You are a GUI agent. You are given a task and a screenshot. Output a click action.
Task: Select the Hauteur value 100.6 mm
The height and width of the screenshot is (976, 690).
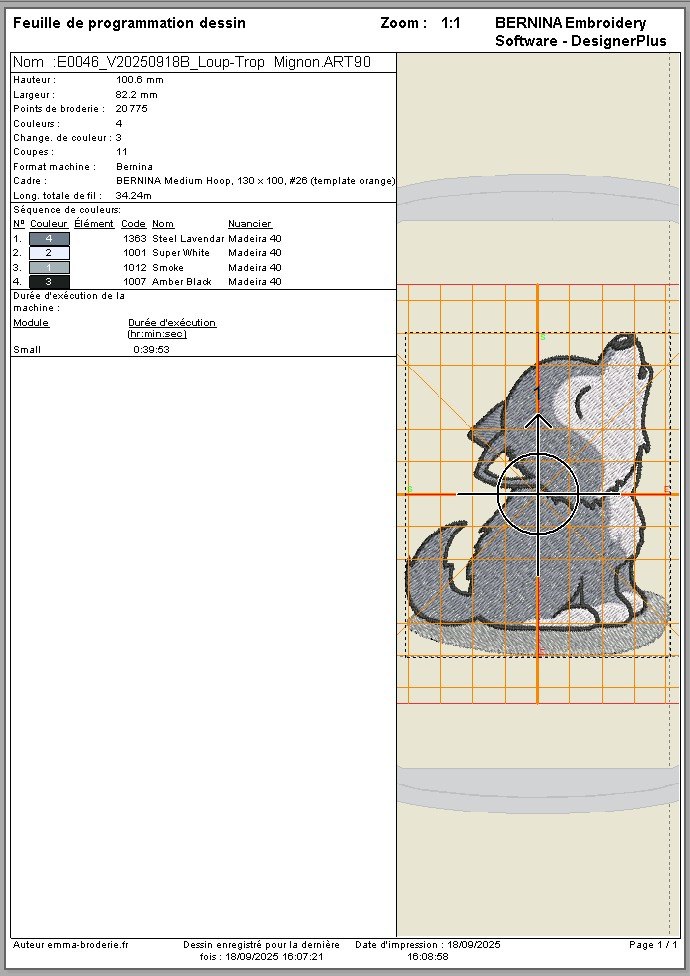click(139, 80)
